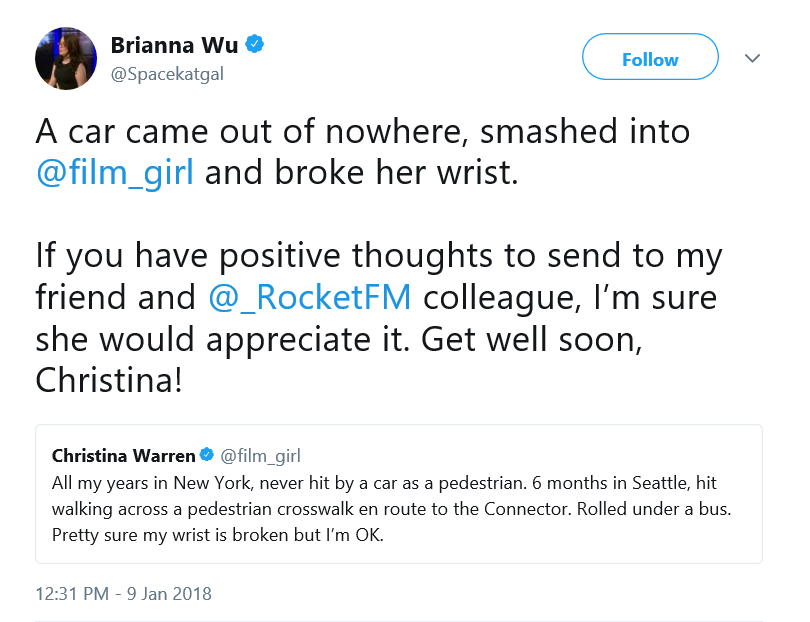810x622 pixels.
Task: Click the 'Rolled under a bus' sentence
Action: click(654, 509)
